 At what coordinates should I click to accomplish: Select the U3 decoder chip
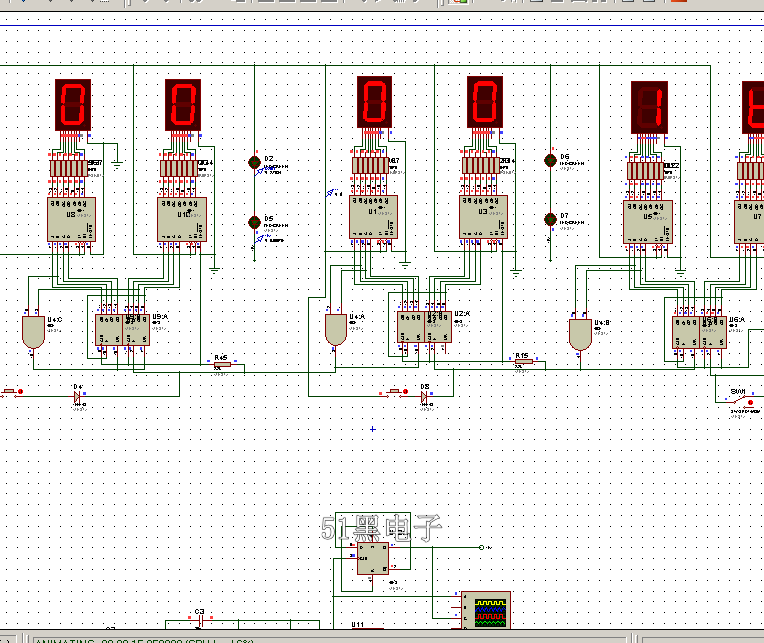484,216
